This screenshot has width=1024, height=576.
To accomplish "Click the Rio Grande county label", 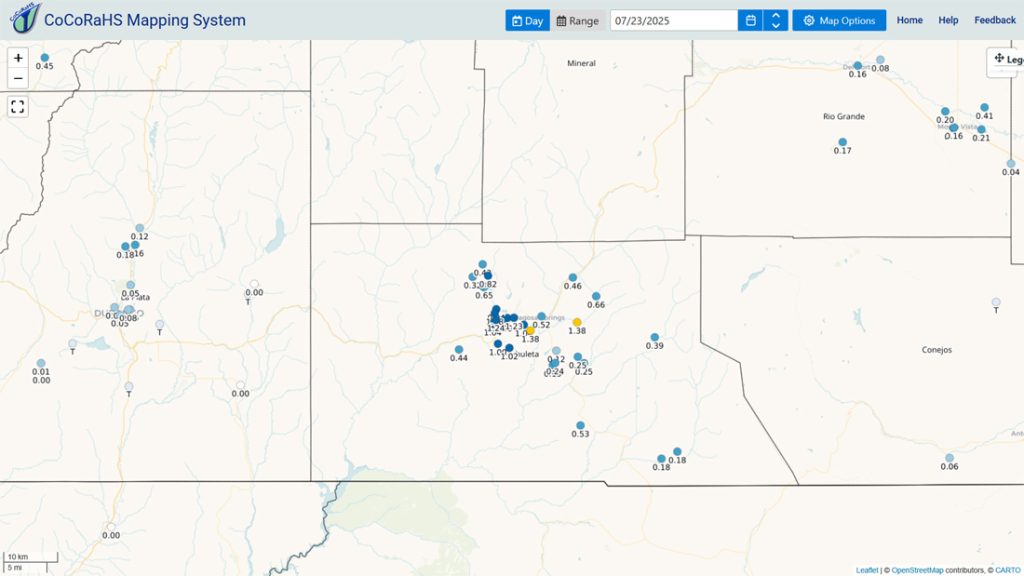I will point(844,116).
